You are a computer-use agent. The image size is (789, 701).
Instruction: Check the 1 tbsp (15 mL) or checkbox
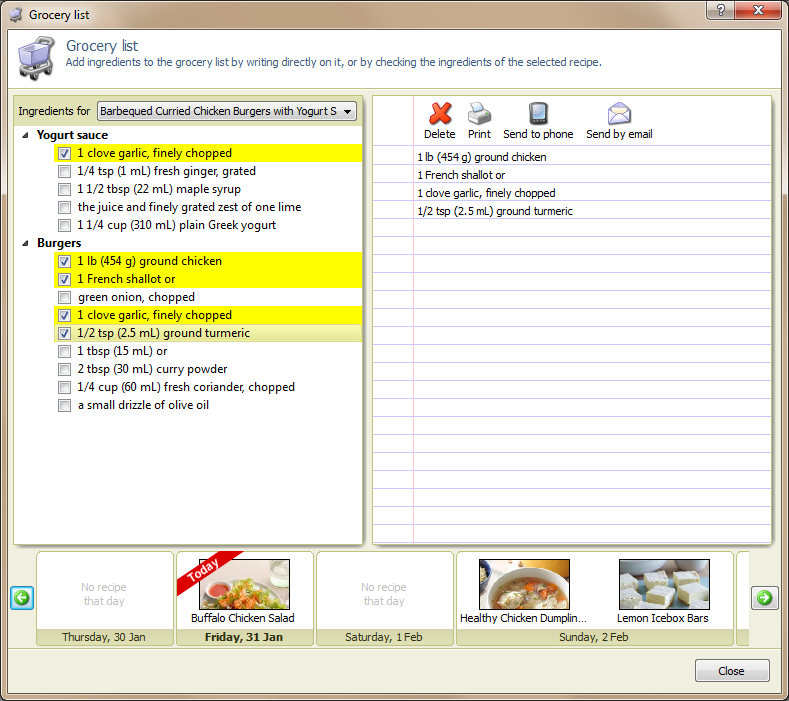pos(64,351)
